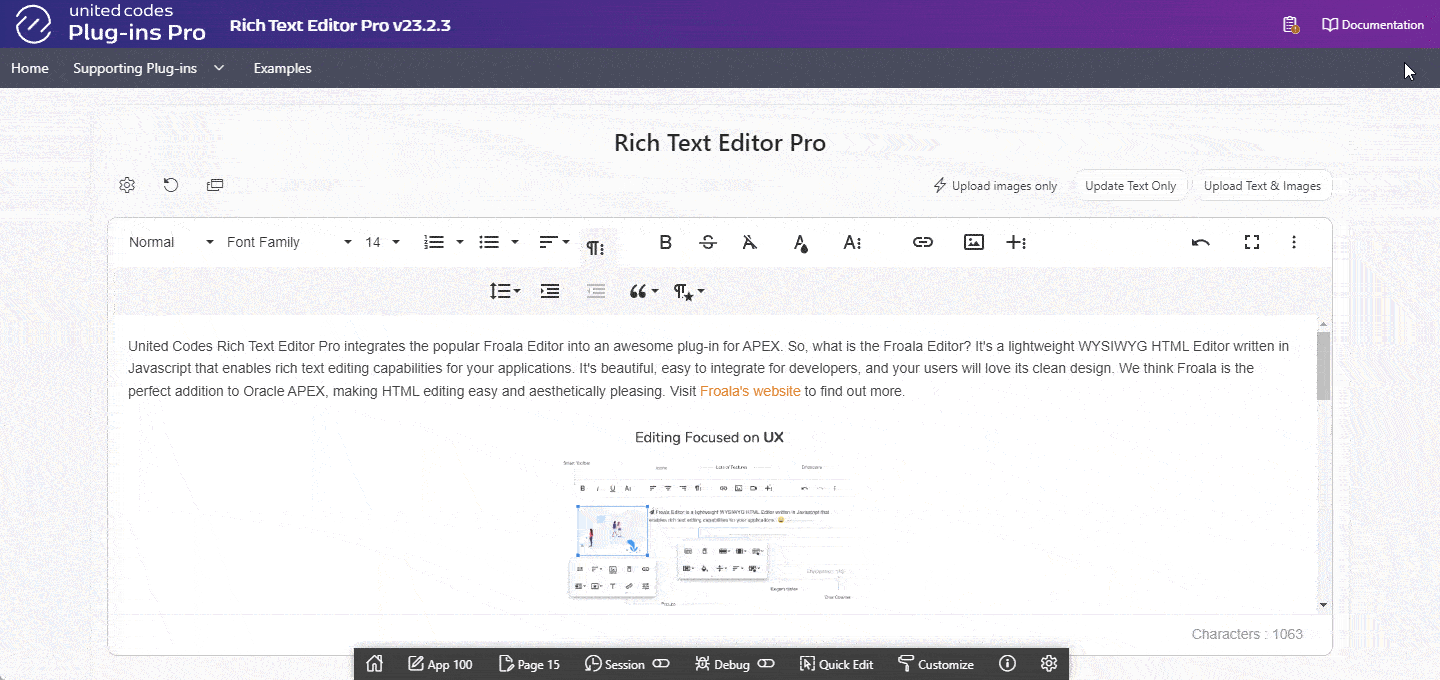Image resolution: width=1440 pixels, height=680 pixels.
Task: Decrease paragraph indent
Action: [x=596, y=291]
